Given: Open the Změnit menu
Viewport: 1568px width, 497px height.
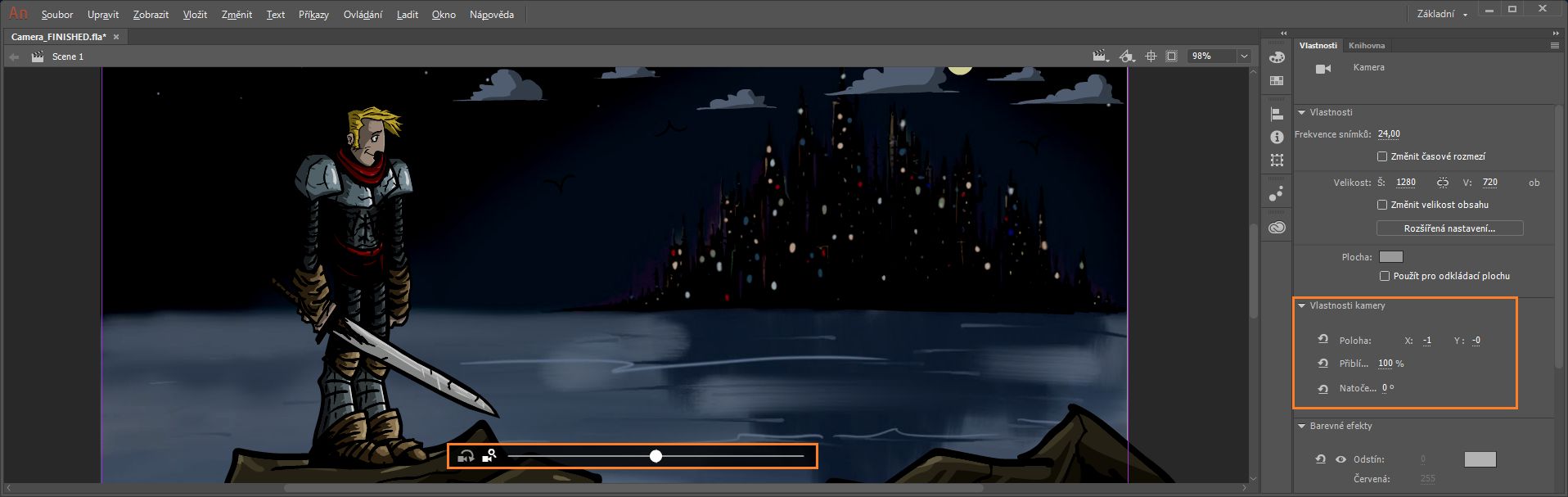Looking at the screenshot, I should [x=237, y=15].
